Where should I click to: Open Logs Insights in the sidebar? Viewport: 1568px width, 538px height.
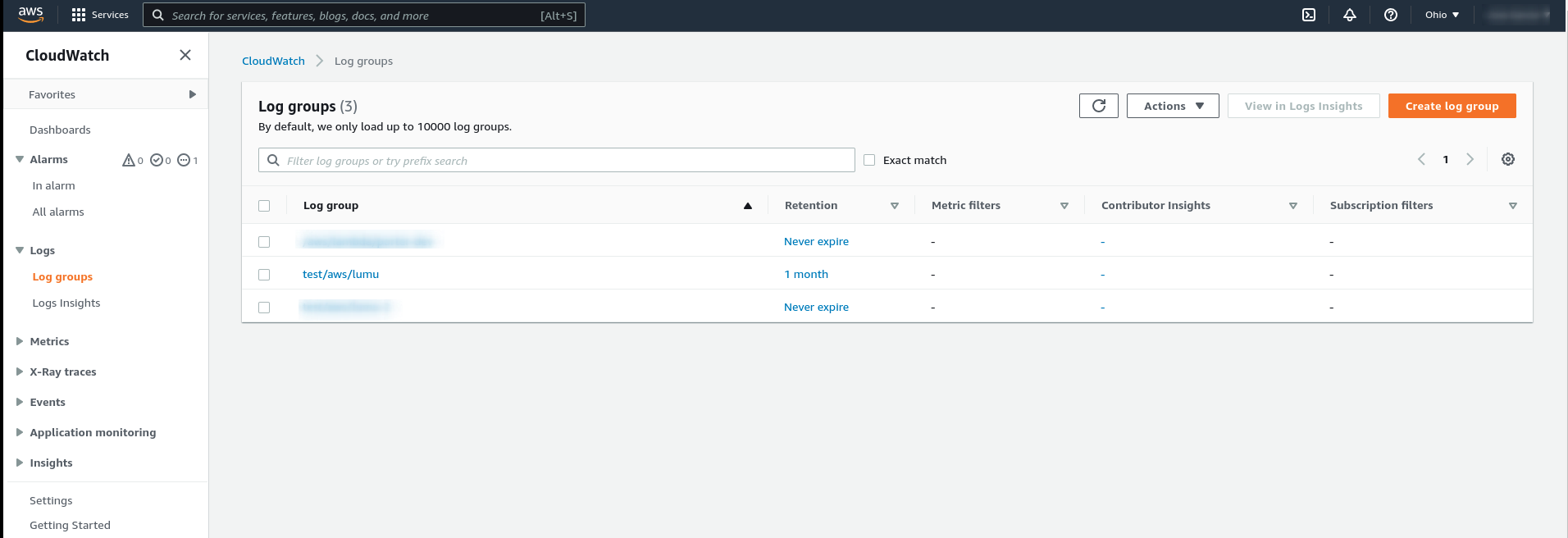[x=66, y=303]
